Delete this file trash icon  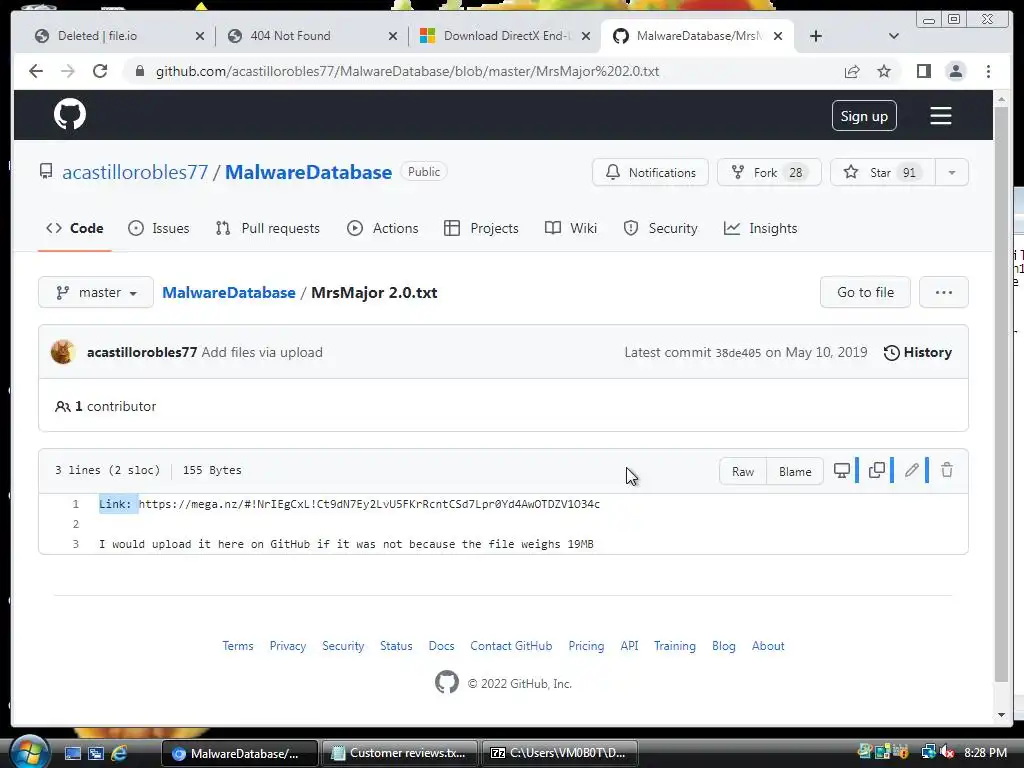947,470
